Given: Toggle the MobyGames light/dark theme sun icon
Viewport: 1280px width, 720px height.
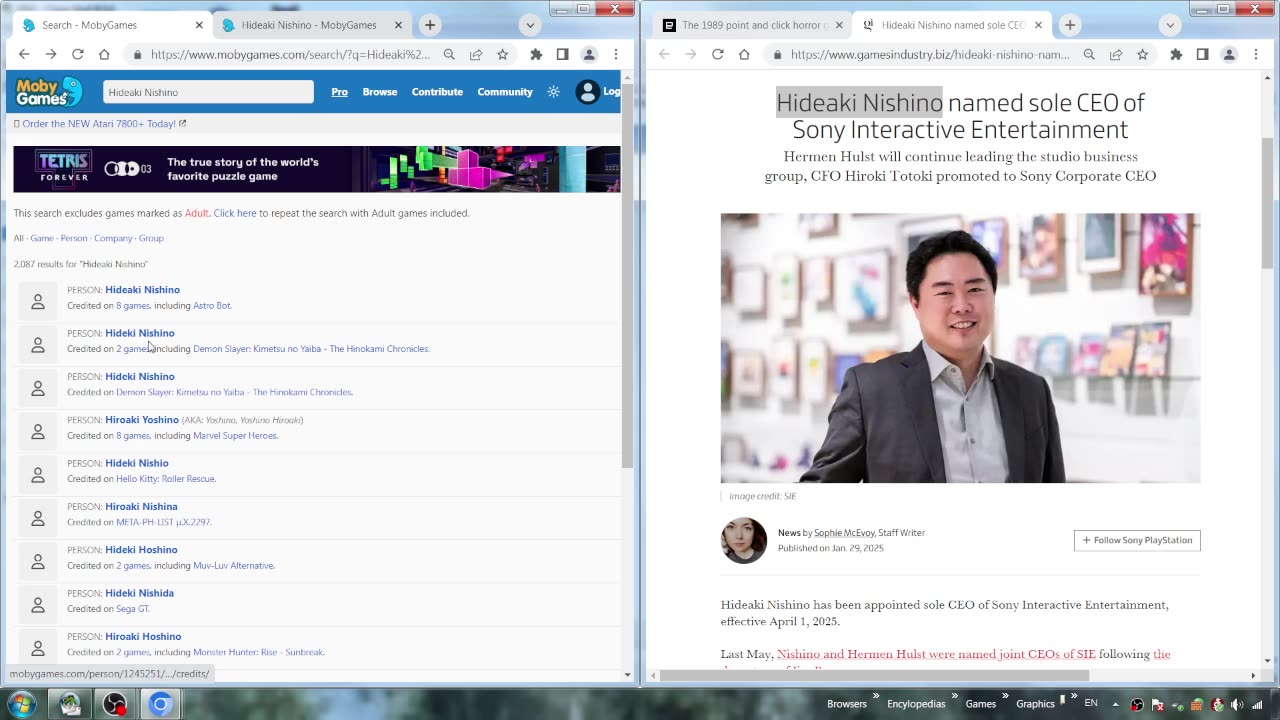Looking at the screenshot, I should click(x=553, y=92).
